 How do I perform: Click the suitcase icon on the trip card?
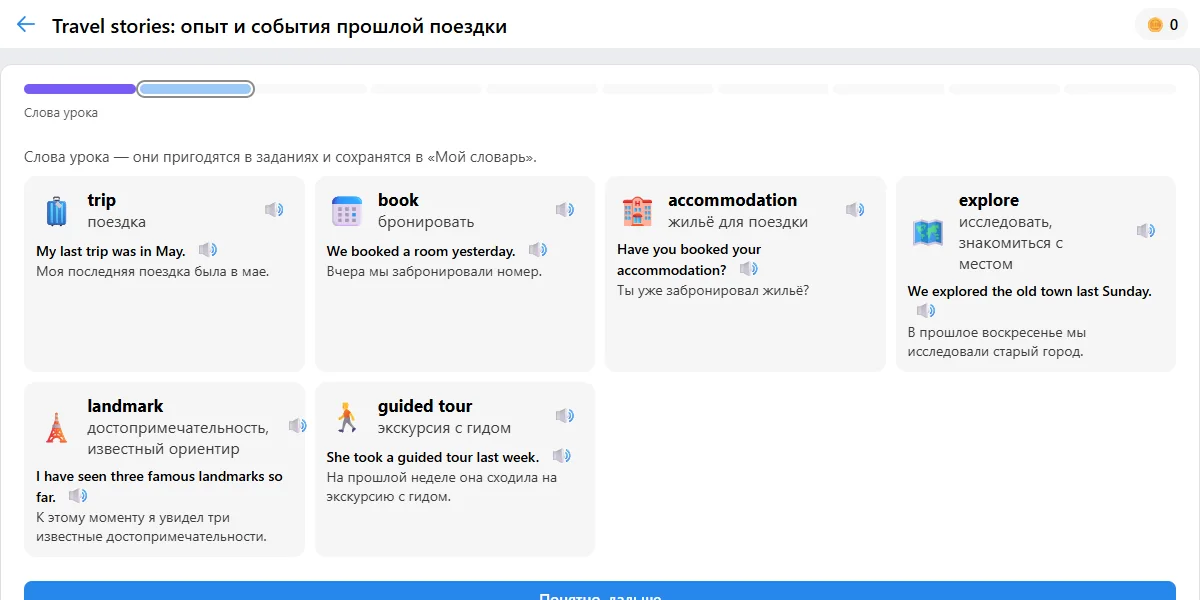point(56,211)
